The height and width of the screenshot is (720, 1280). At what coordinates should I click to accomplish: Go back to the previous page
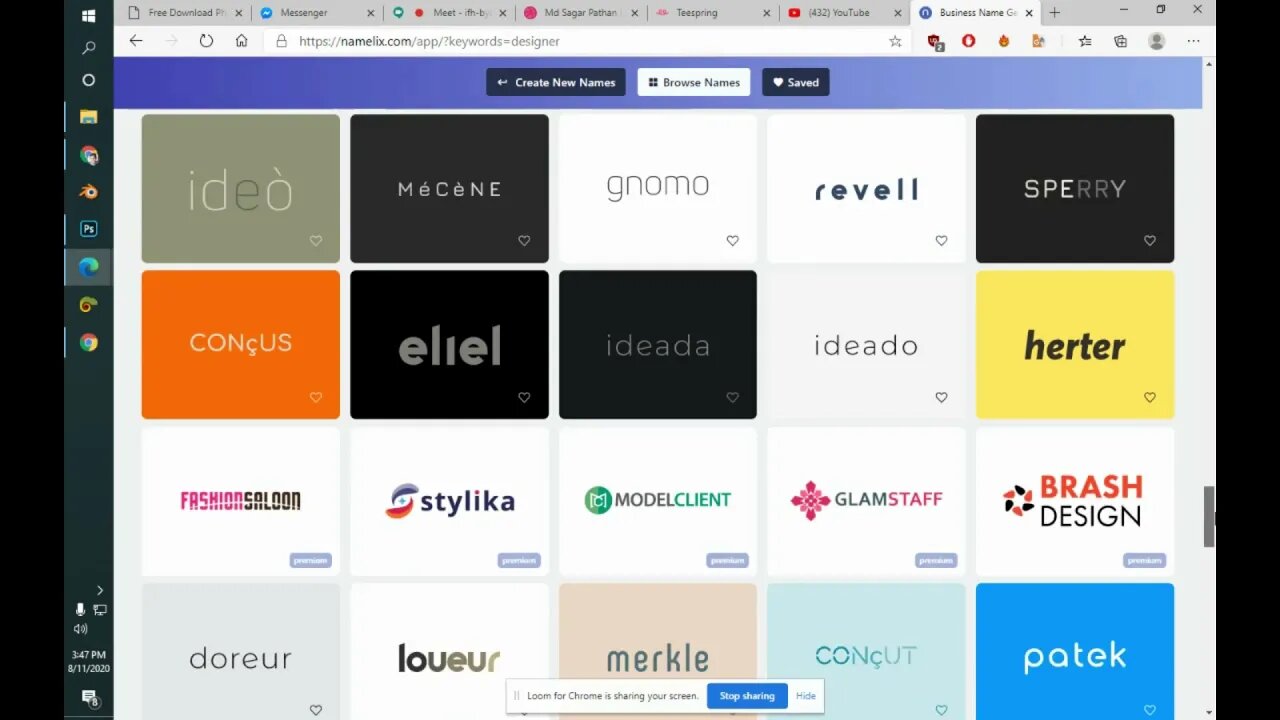pyautogui.click(x=136, y=41)
